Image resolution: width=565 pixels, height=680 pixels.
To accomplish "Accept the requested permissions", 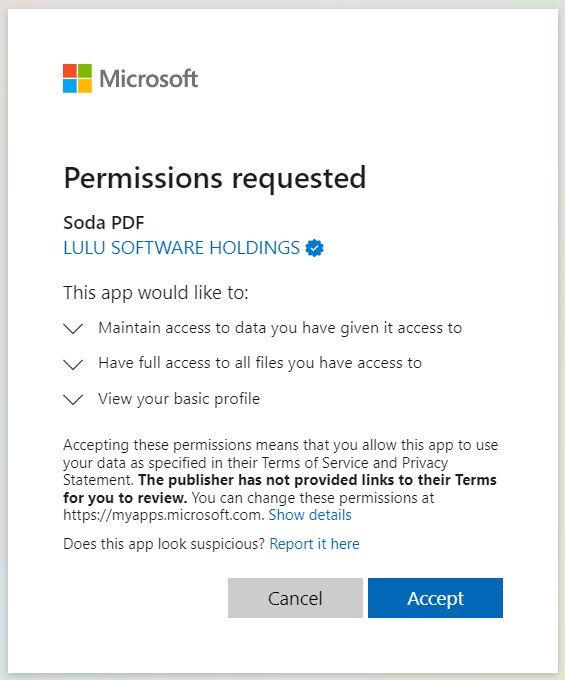I will (435, 598).
